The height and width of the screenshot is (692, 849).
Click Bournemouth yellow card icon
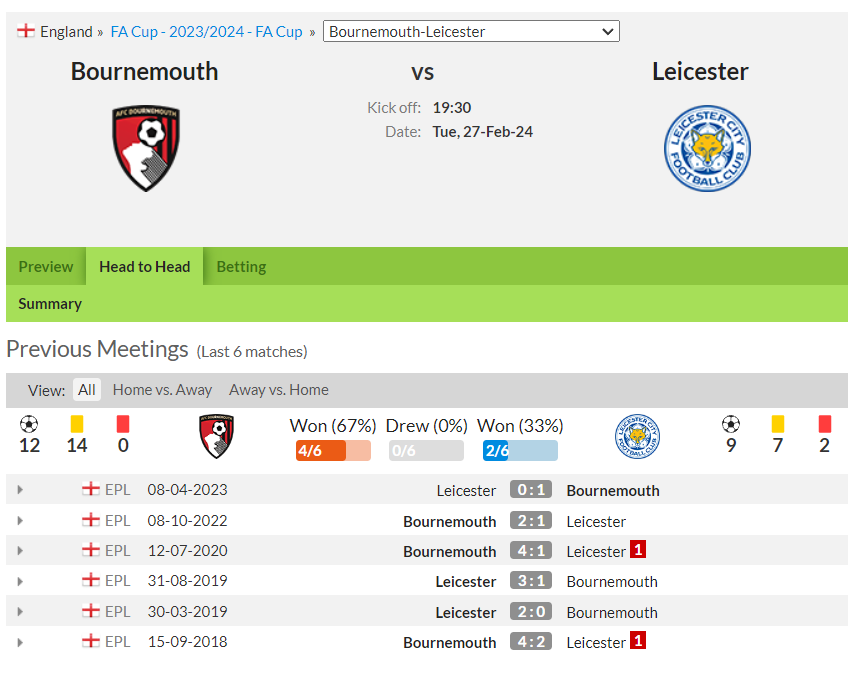coord(77,423)
